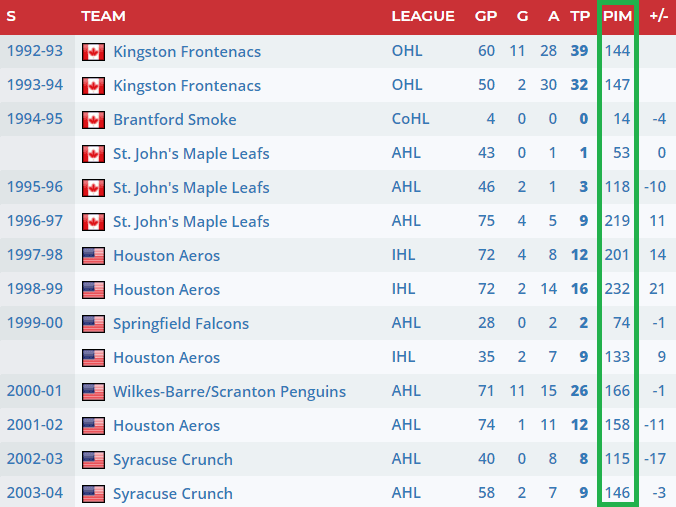The width and height of the screenshot is (676, 507).
Task: Open the 1992-93 season link
Action: 35,52
